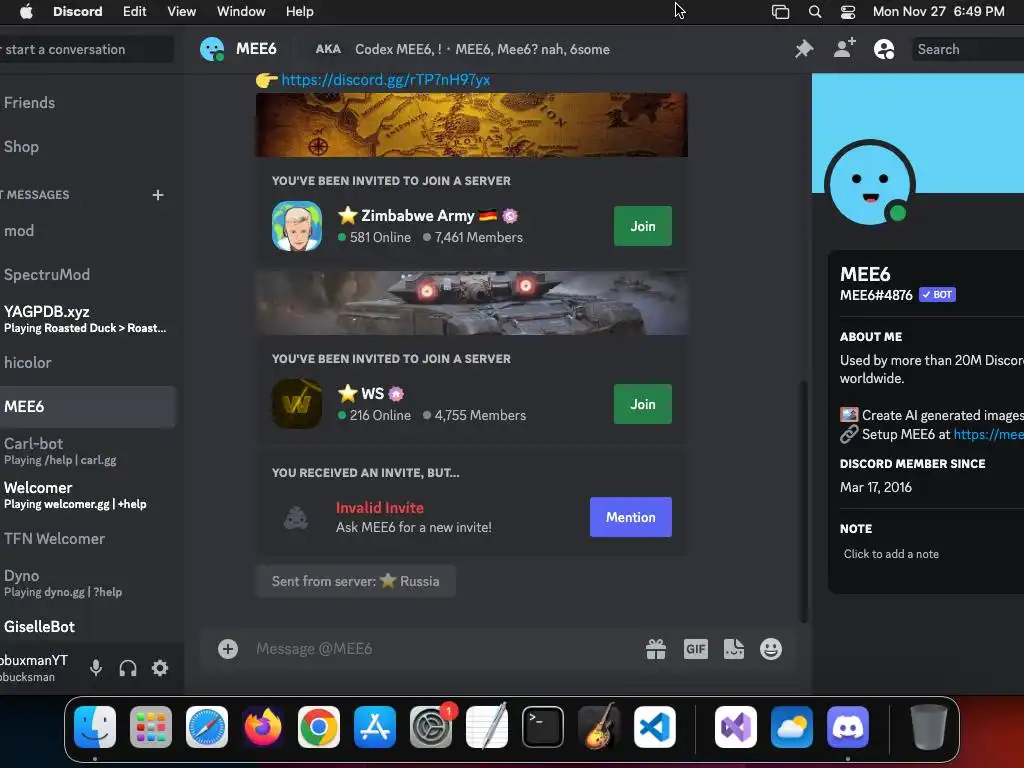Image resolution: width=1024 pixels, height=768 pixels.
Task: Open DM with GiselleBot
Action: [x=88, y=627]
